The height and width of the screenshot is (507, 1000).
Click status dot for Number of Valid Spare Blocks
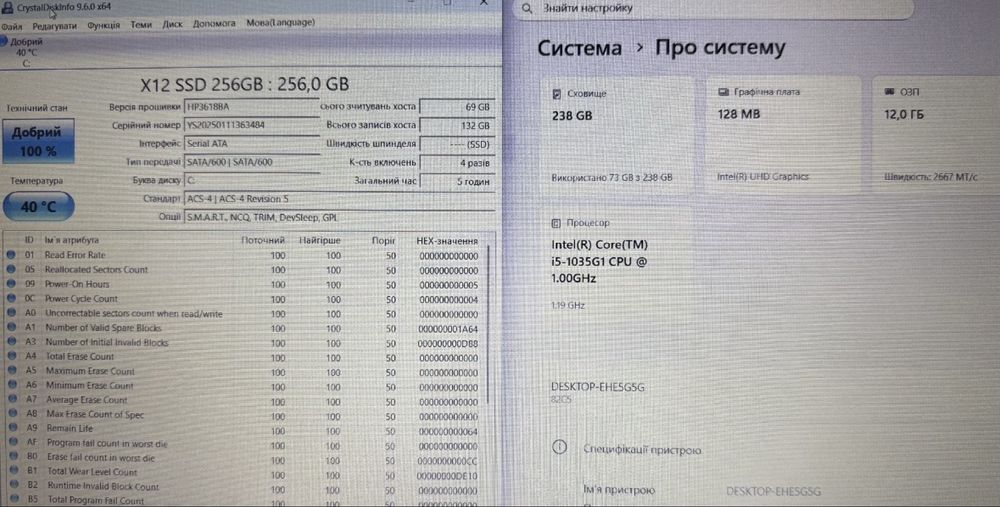point(11,327)
